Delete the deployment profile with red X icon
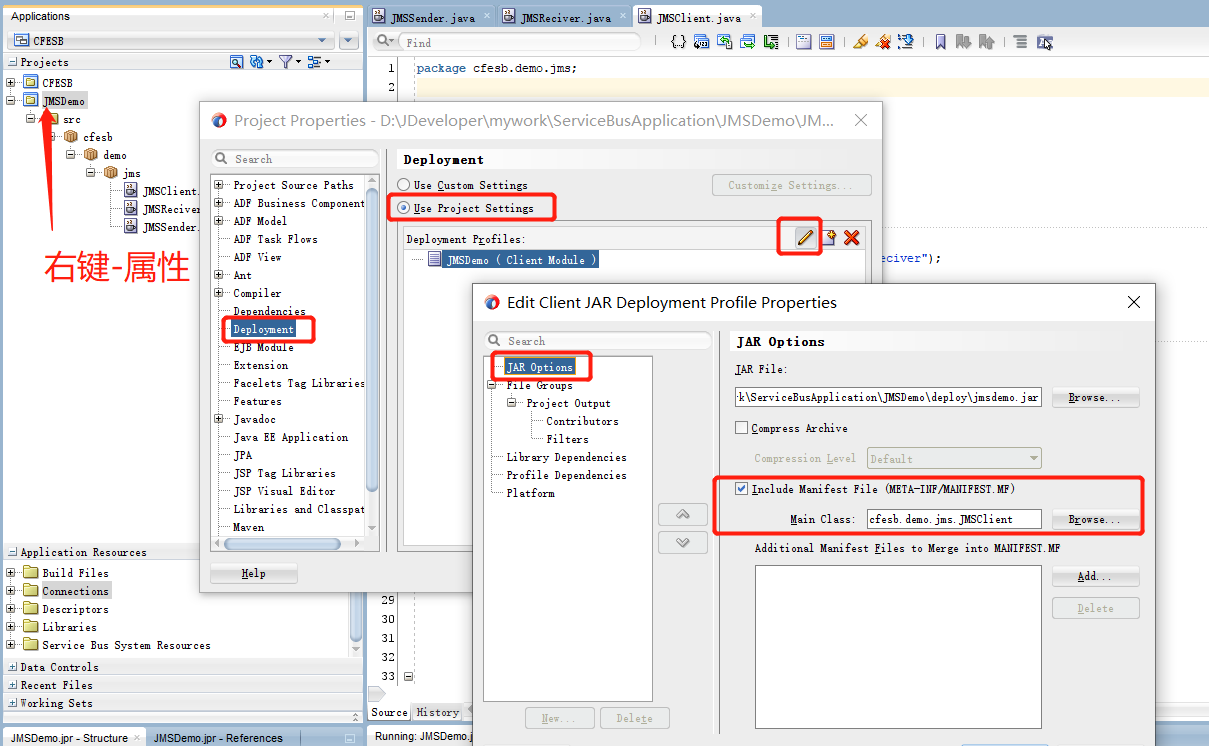This screenshot has width=1209, height=746. click(852, 237)
